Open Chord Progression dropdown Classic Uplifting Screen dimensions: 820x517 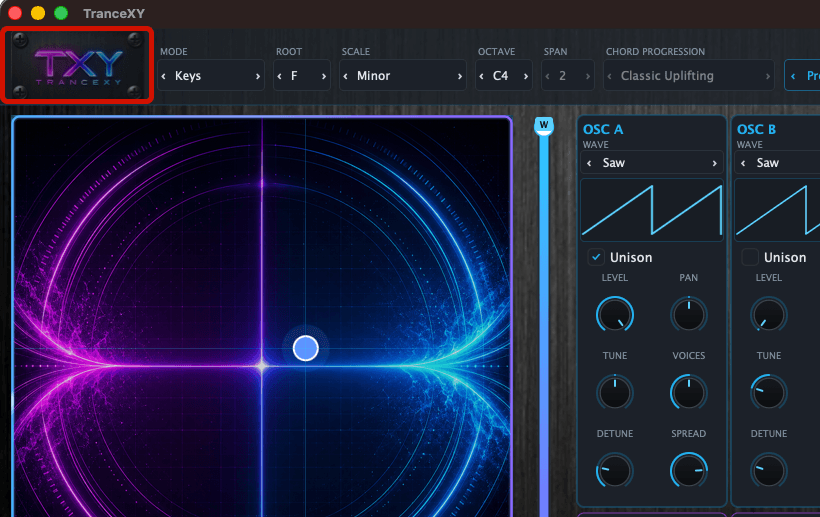(689, 76)
